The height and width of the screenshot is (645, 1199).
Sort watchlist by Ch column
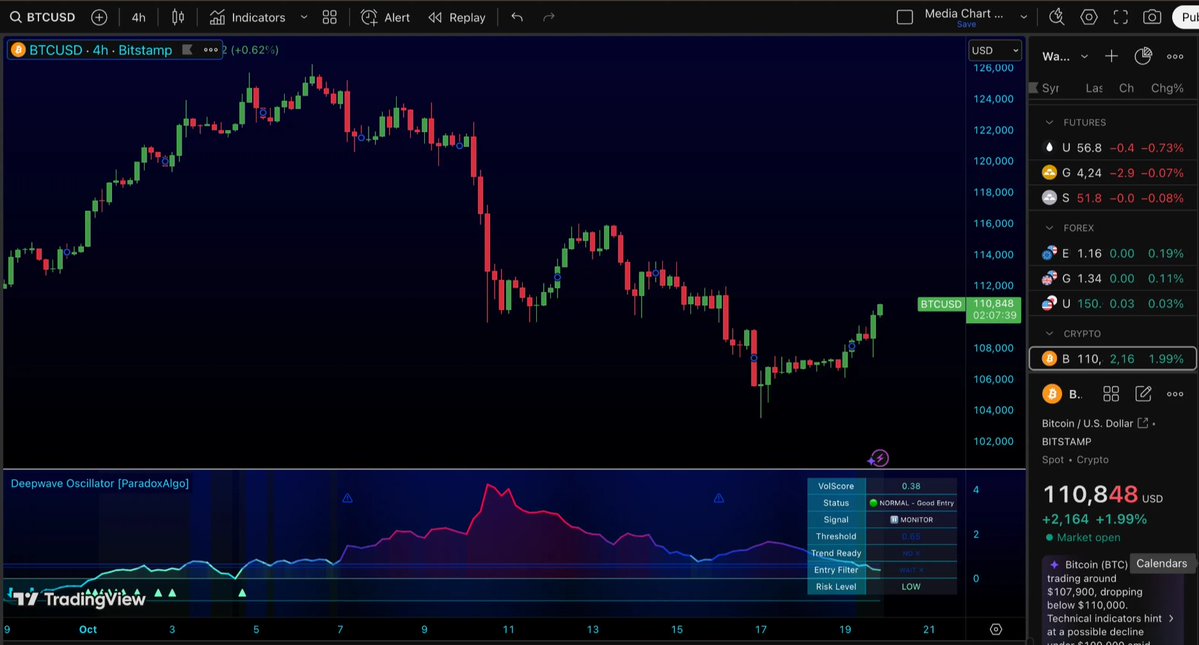tap(1126, 88)
